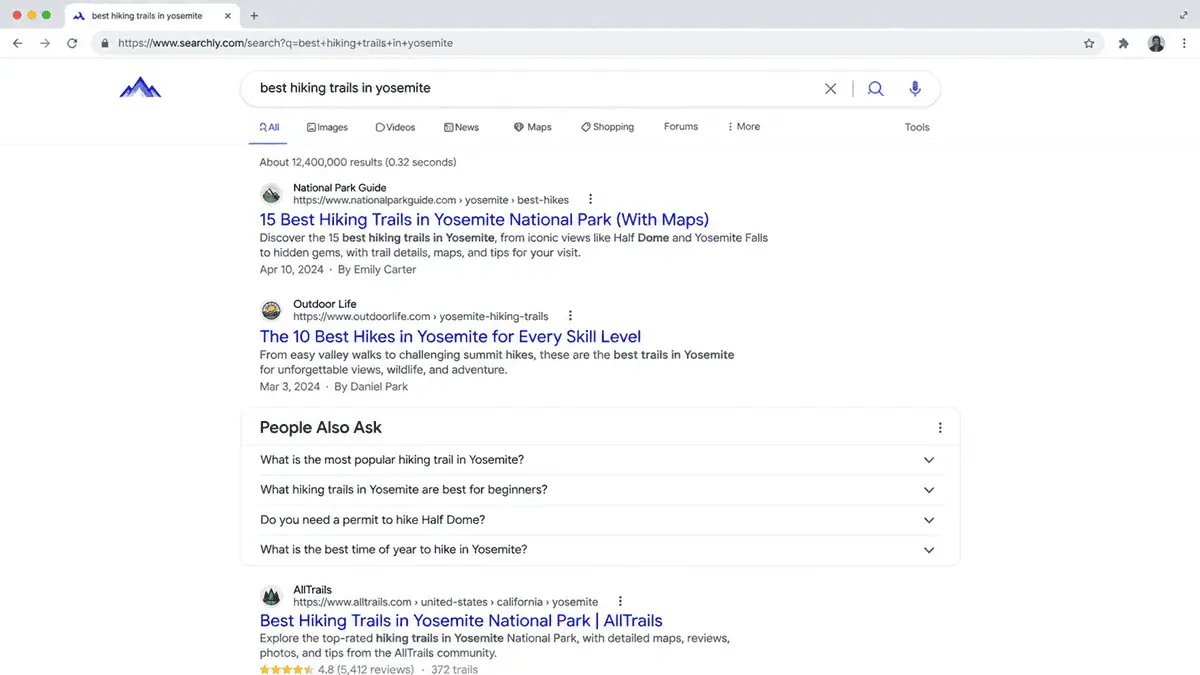1200x675 pixels.
Task: Click the Outdoor Life site favicon
Action: (271, 310)
